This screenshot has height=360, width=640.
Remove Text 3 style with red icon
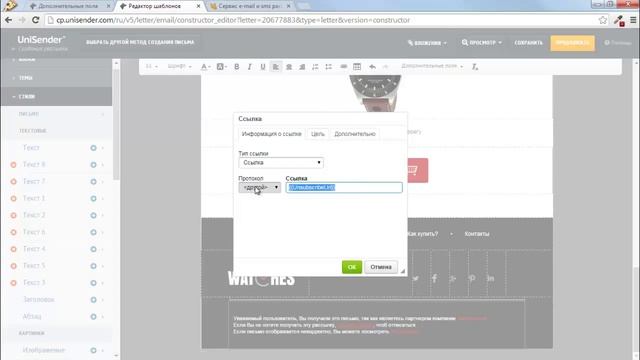[13, 282]
